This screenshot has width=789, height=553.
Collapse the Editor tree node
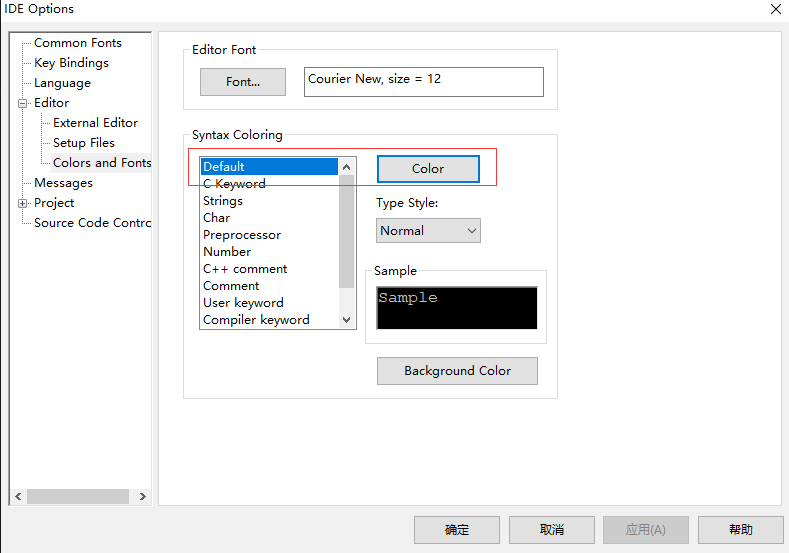(23, 103)
